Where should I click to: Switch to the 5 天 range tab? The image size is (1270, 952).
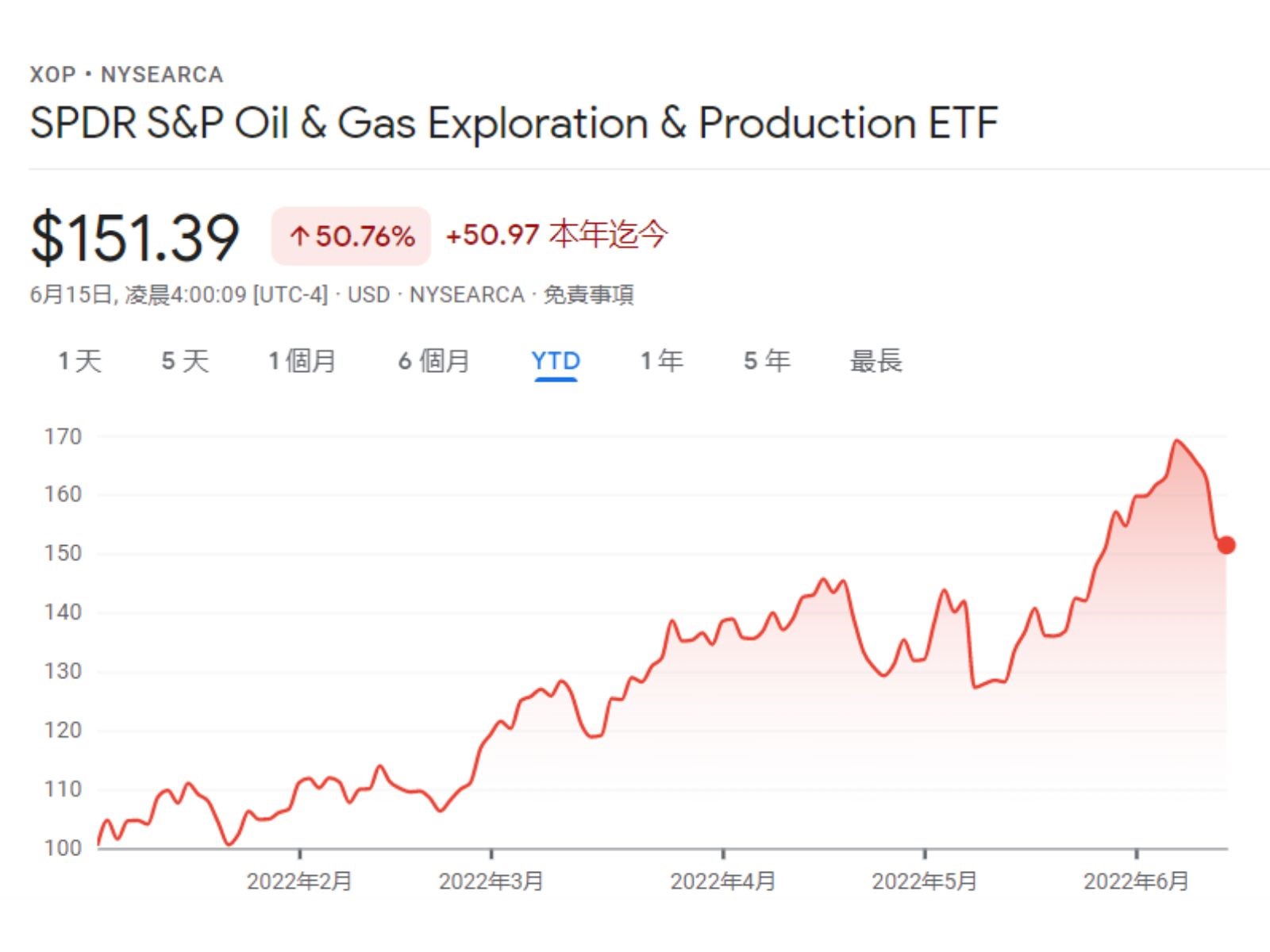coord(185,362)
